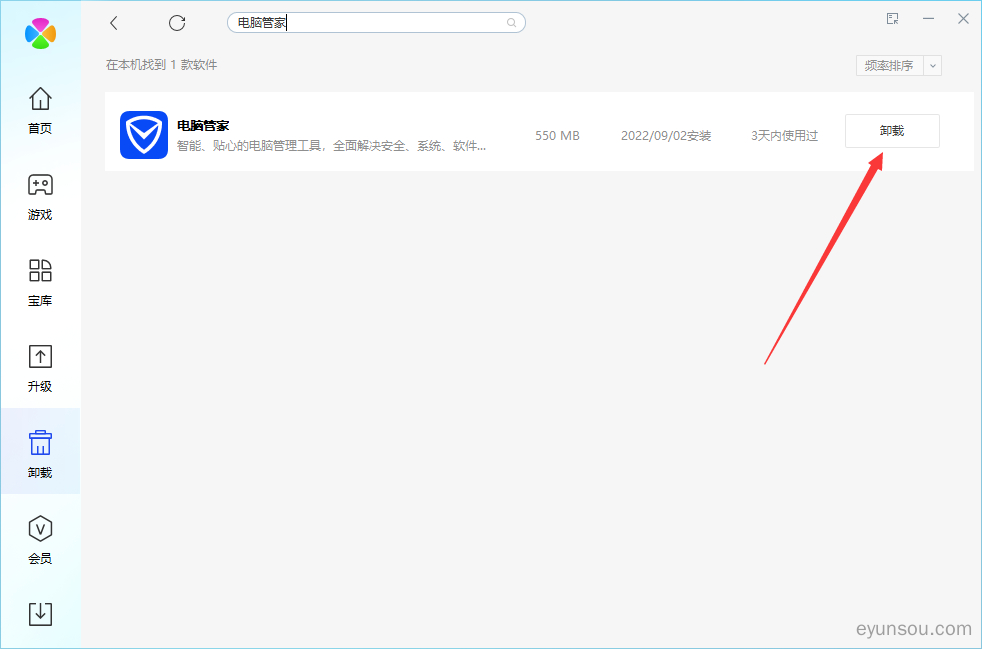The width and height of the screenshot is (982, 649).
Task: Click the 550 MB size value
Action: point(557,135)
